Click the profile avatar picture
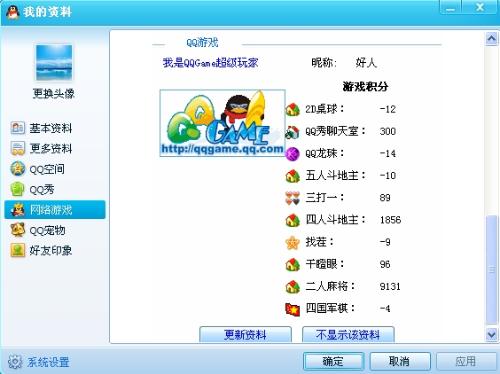The image size is (500, 374). click(x=54, y=63)
